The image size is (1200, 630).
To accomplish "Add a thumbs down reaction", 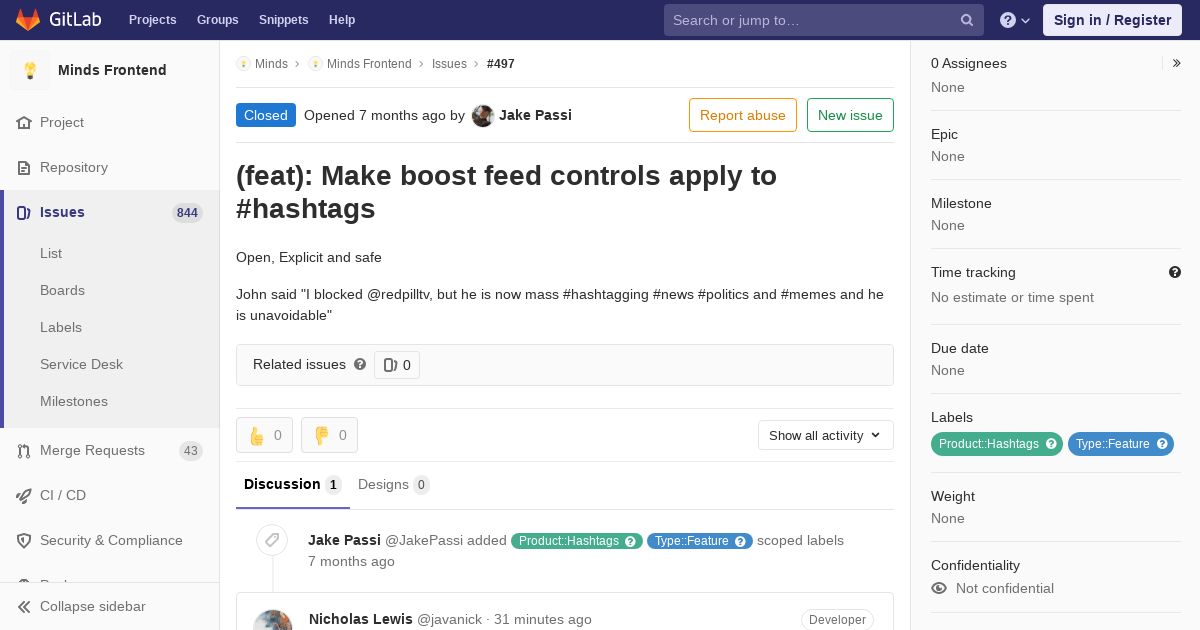I will (329, 435).
